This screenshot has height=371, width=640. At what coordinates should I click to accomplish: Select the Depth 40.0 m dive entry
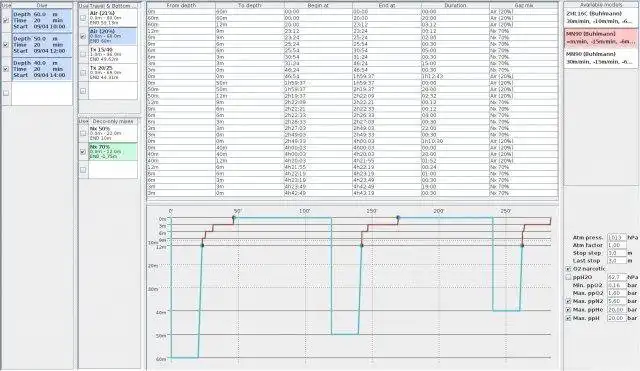pos(42,69)
